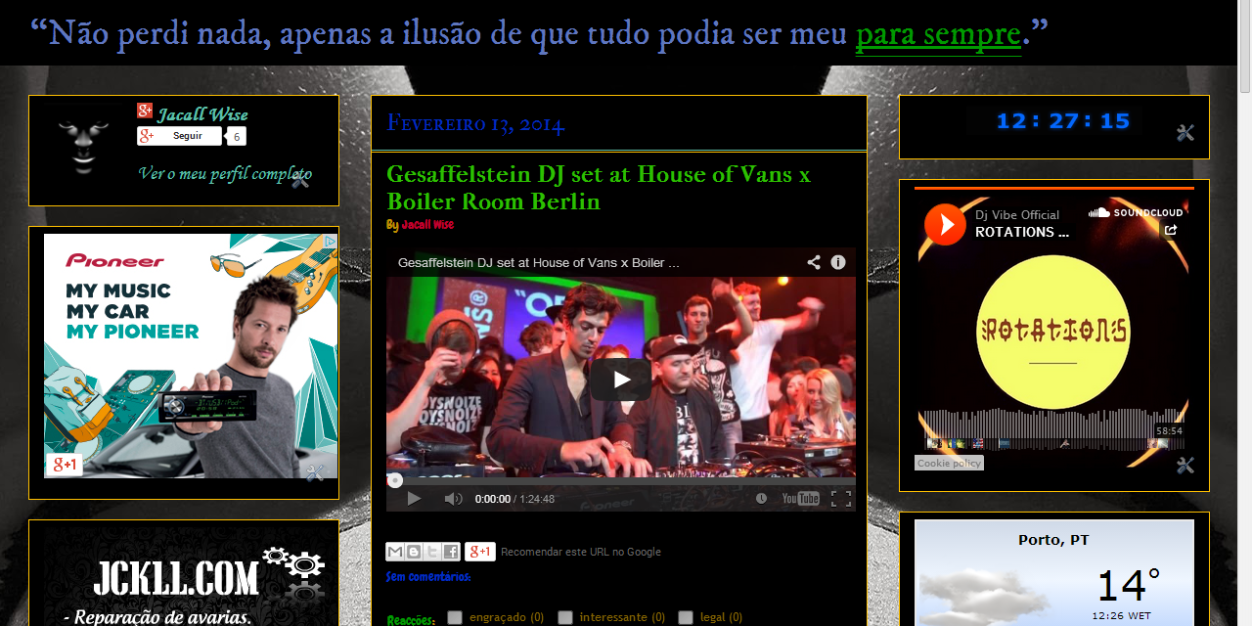
Task: Click the author link Jacall Wise under the title
Action: 428,225
